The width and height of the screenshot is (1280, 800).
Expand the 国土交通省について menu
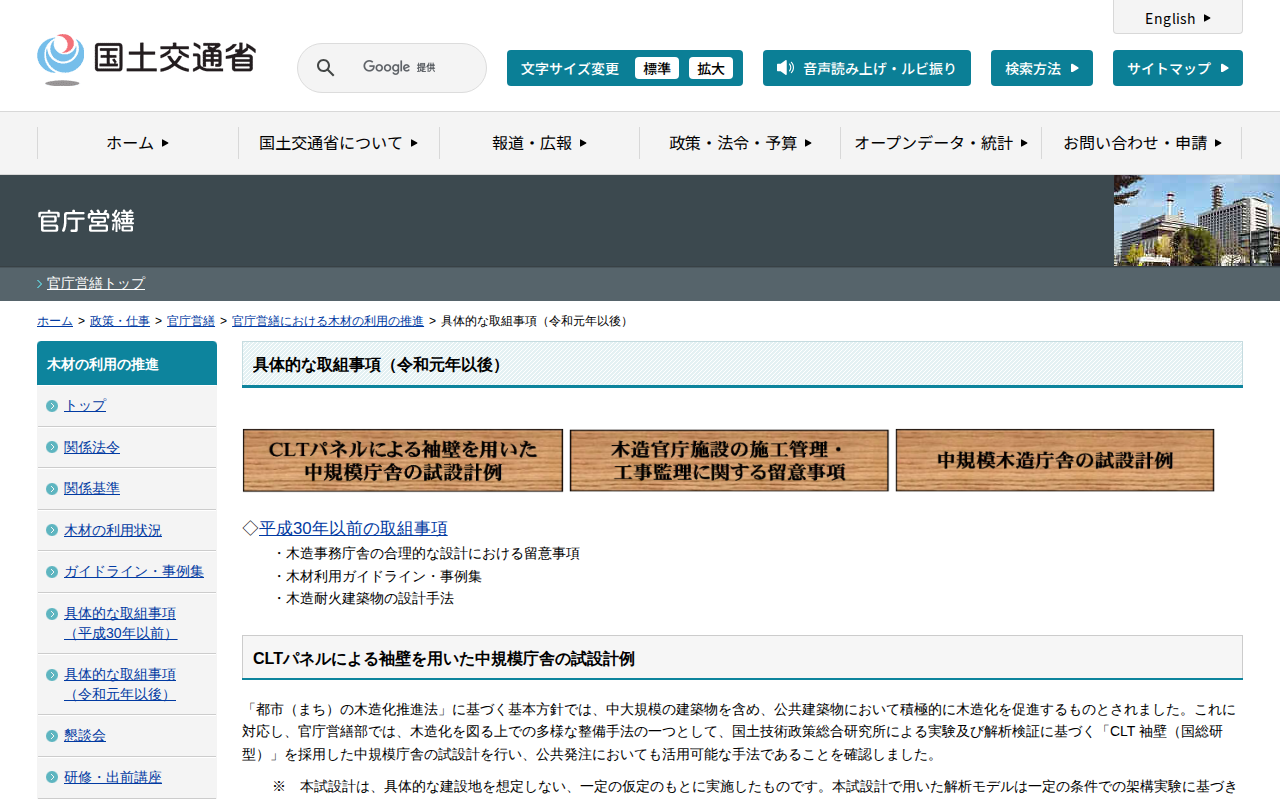click(x=338, y=143)
